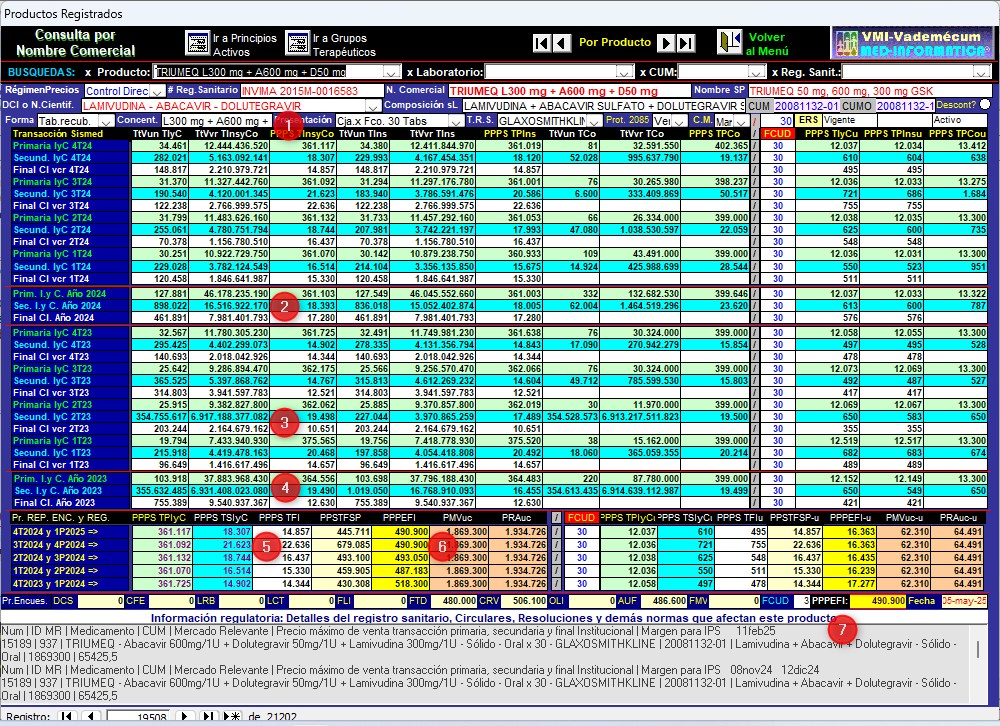The image size is (1000, 726).
Task: Click the CUMO gray button
Action: [858, 105]
